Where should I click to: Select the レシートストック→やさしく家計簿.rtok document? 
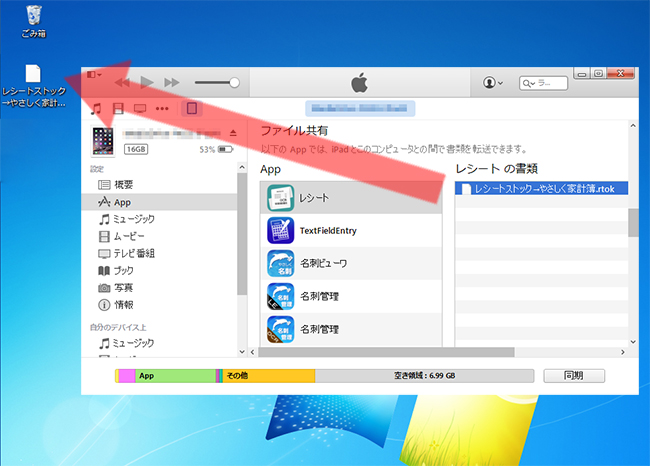coord(541,189)
